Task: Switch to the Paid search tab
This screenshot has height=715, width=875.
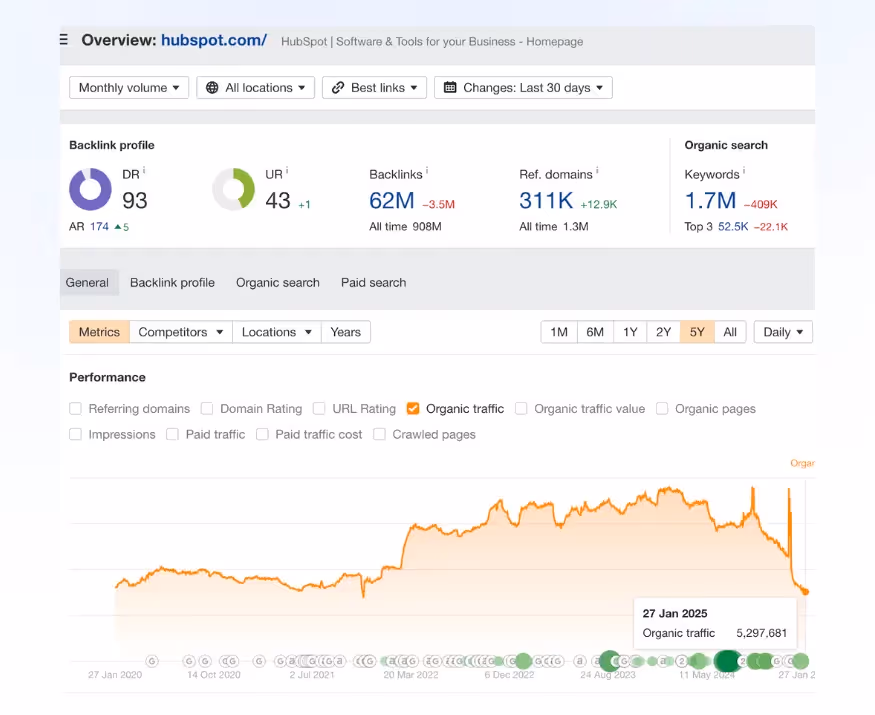Action: click(x=374, y=282)
